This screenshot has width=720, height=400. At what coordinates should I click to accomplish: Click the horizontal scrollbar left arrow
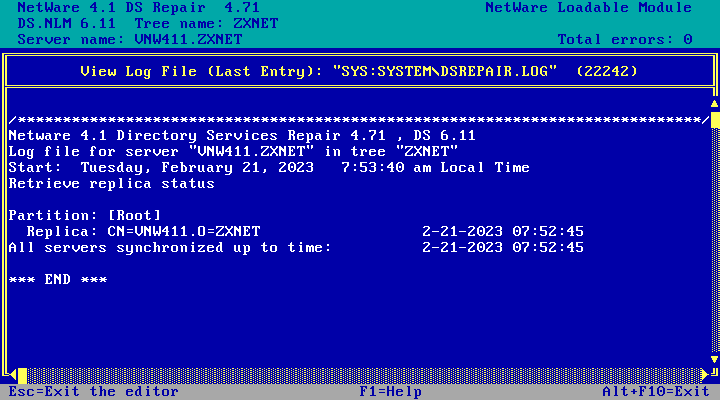click(x=13, y=375)
